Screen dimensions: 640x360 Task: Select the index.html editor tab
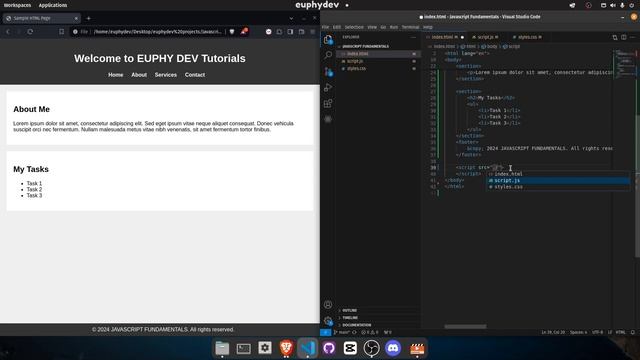pos(444,37)
